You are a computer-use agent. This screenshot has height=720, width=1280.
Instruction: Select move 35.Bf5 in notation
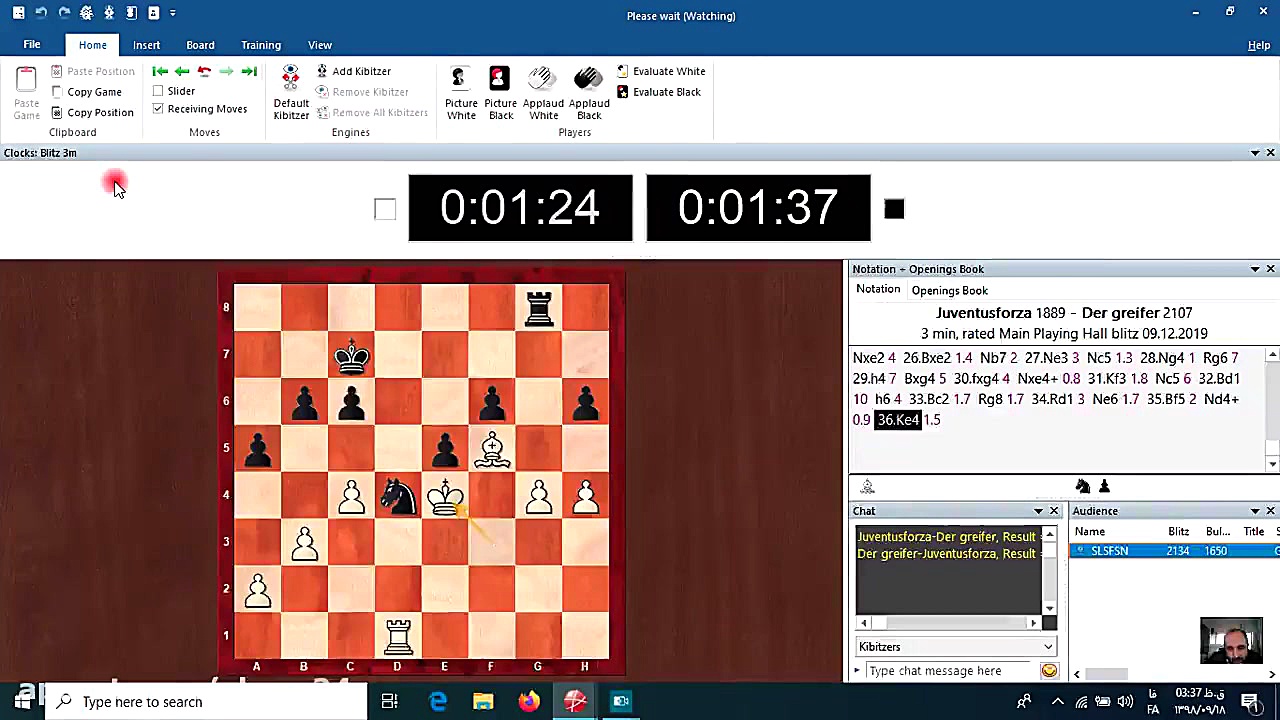(x=1166, y=399)
